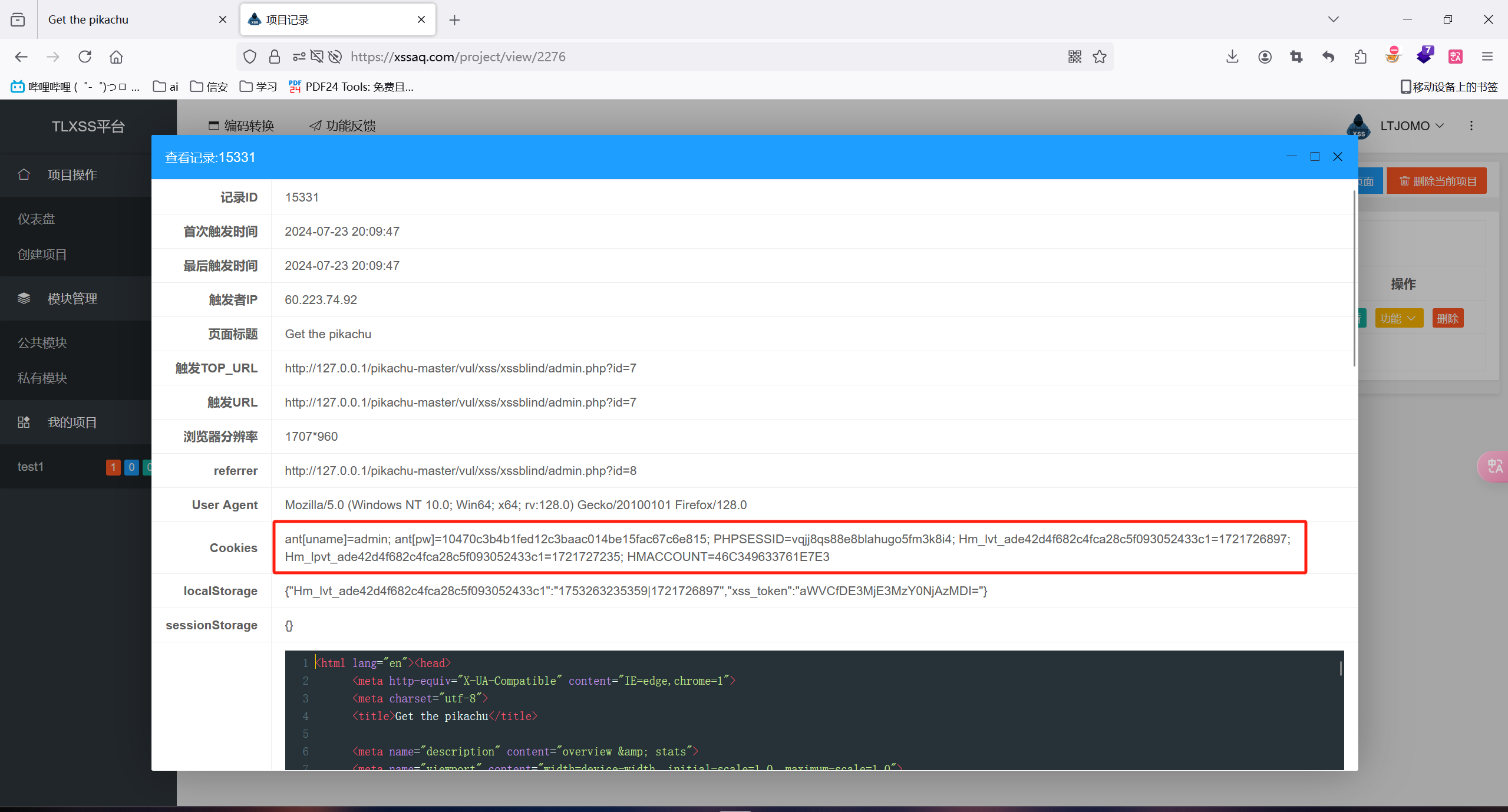Open the 功能 dropdown button
Screen dimensions: 1508x812
click(1399, 318)
